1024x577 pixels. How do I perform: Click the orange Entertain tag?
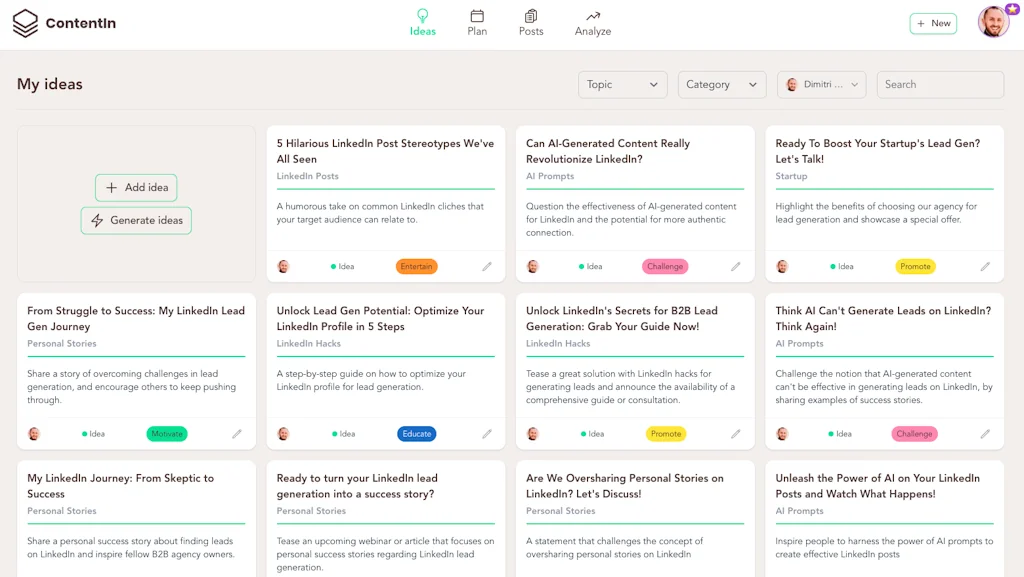pyautogui.click(x=416, y=267)
